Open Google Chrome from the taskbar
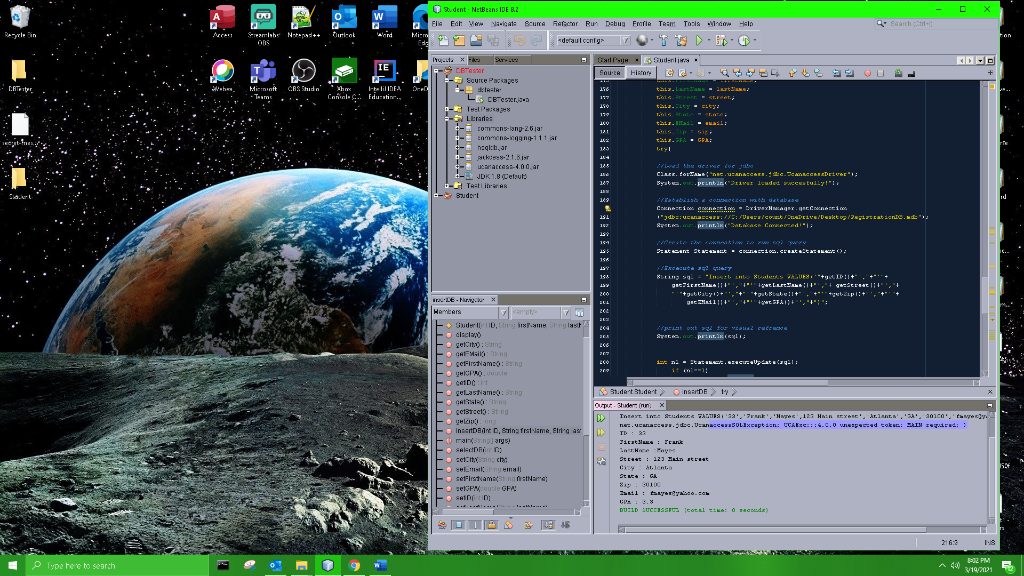Screen dimensions: 1024x576 [x=354, y=565]
